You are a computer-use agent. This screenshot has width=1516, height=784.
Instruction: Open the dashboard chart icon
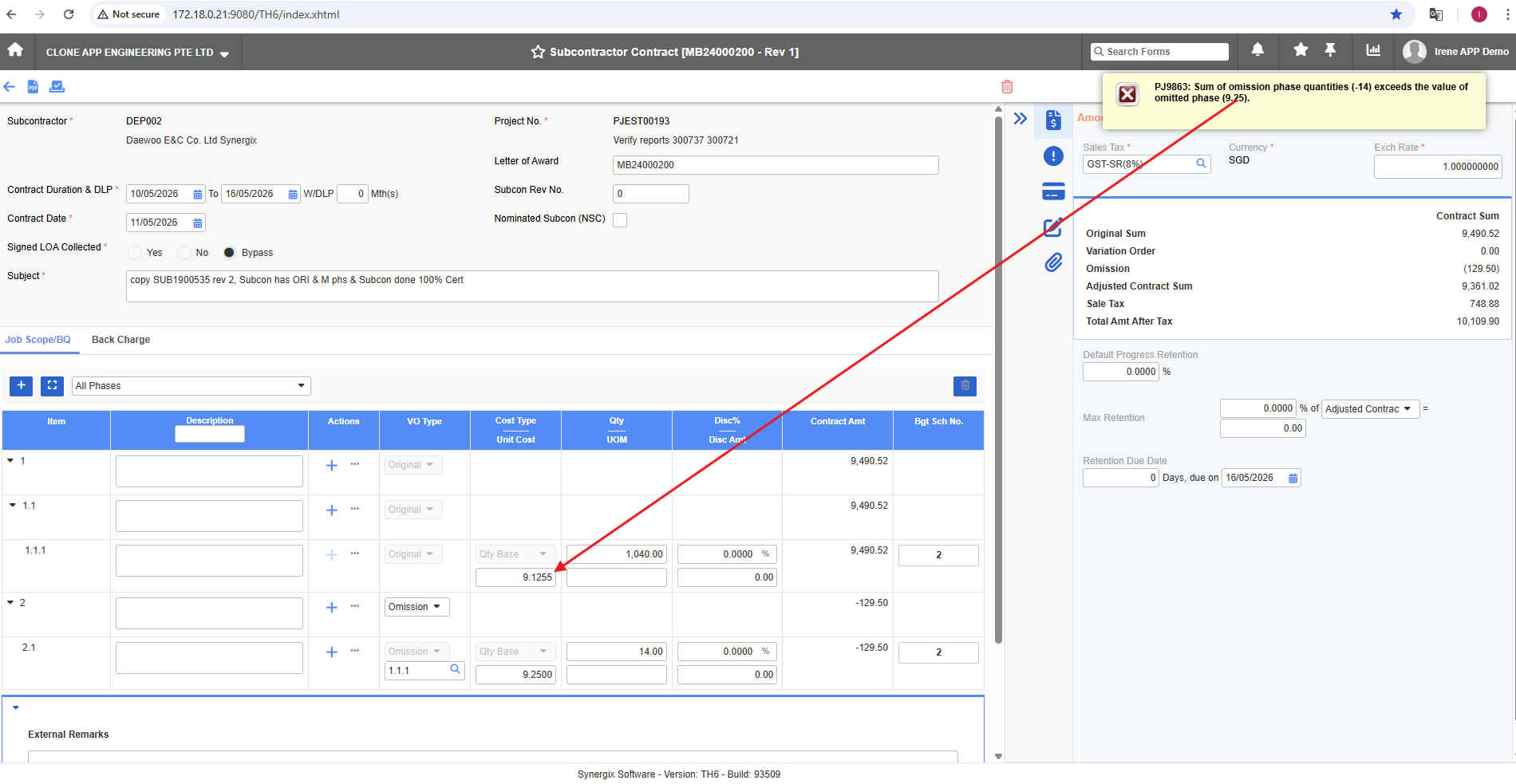click(1373, 50)
